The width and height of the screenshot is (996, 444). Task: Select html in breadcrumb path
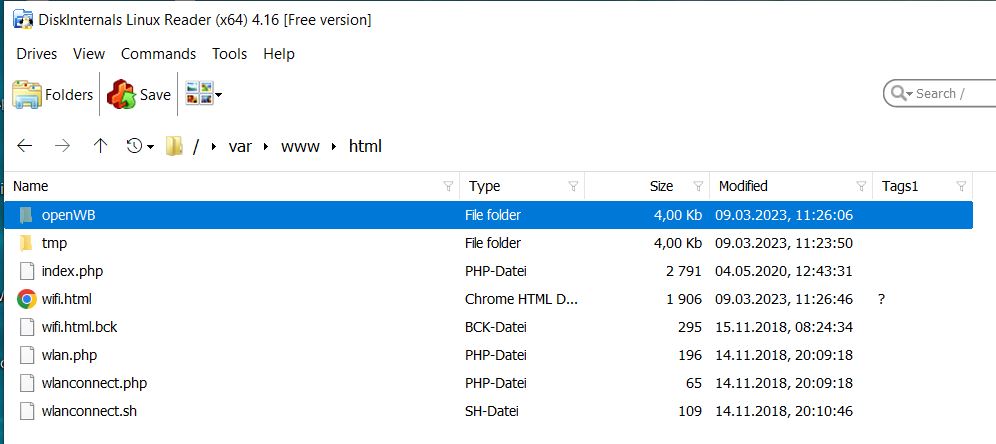[365, 146]
